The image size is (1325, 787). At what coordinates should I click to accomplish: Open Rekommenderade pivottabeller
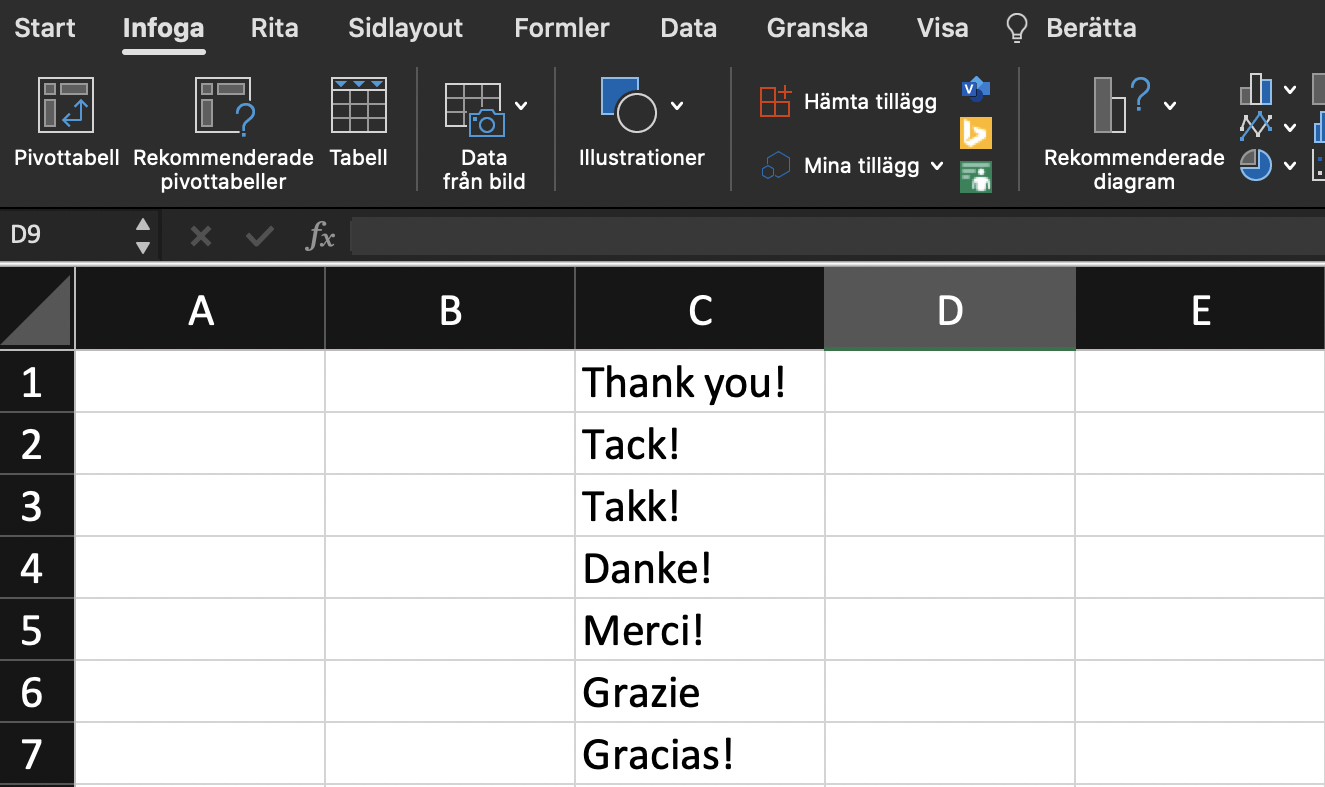click(223, 106)
